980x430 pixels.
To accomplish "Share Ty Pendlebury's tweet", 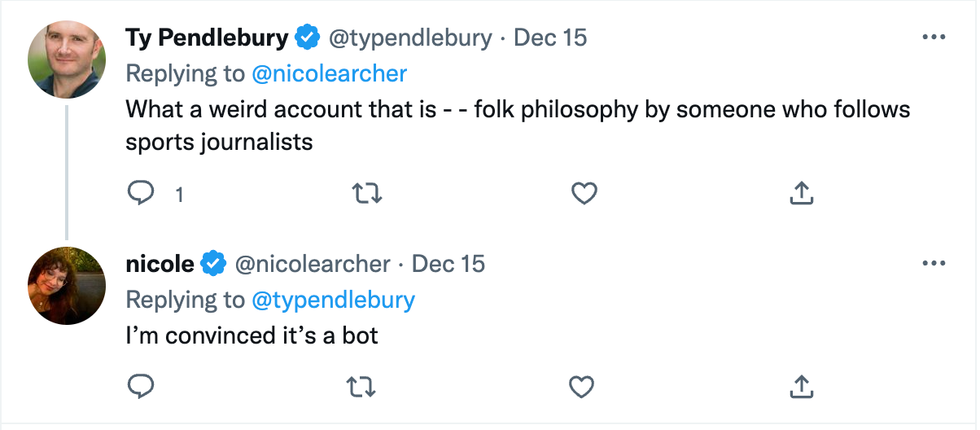I will 801,195.
